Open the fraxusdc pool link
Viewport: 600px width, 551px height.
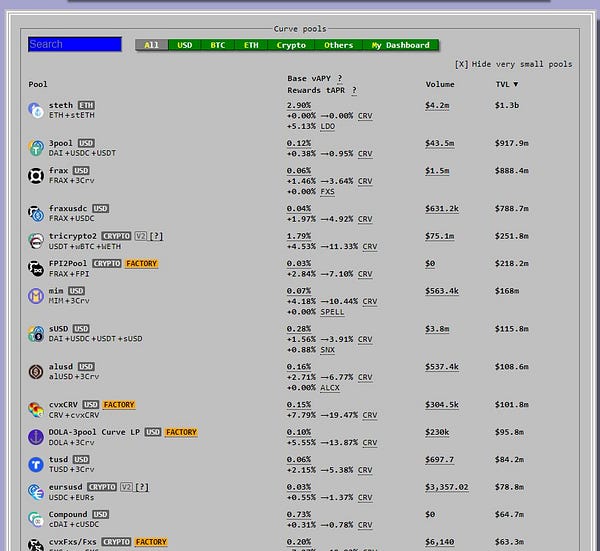tap(68, 209)
